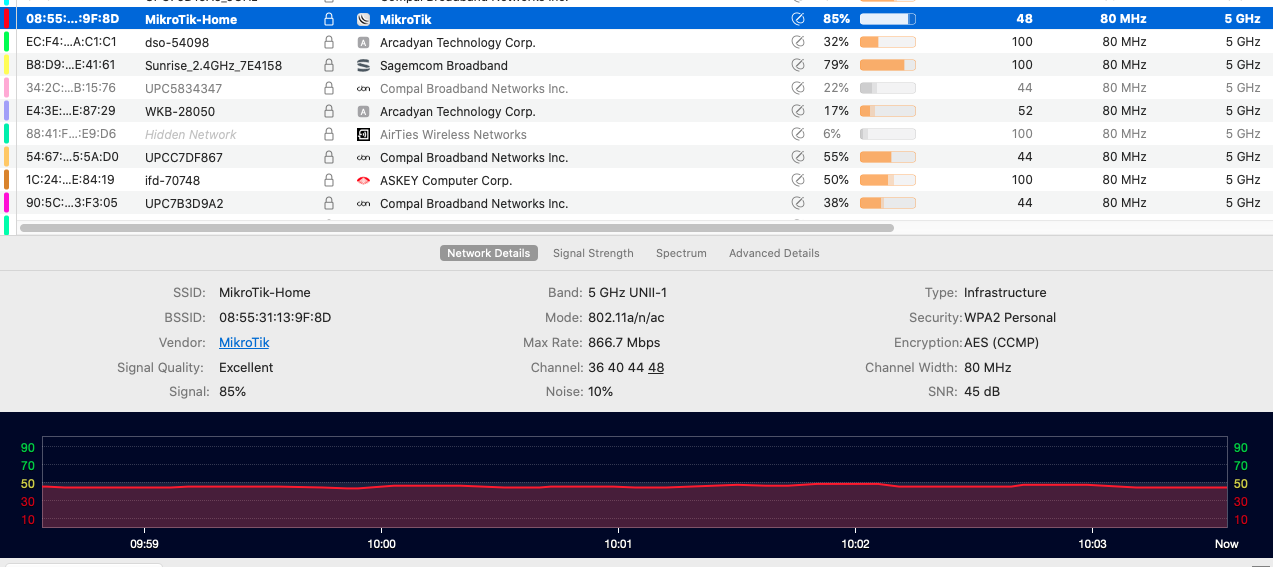This screenshot has width=1273, height=567.
Task: Click the Security value WPA2 Personal
Action: (1010, 317)
